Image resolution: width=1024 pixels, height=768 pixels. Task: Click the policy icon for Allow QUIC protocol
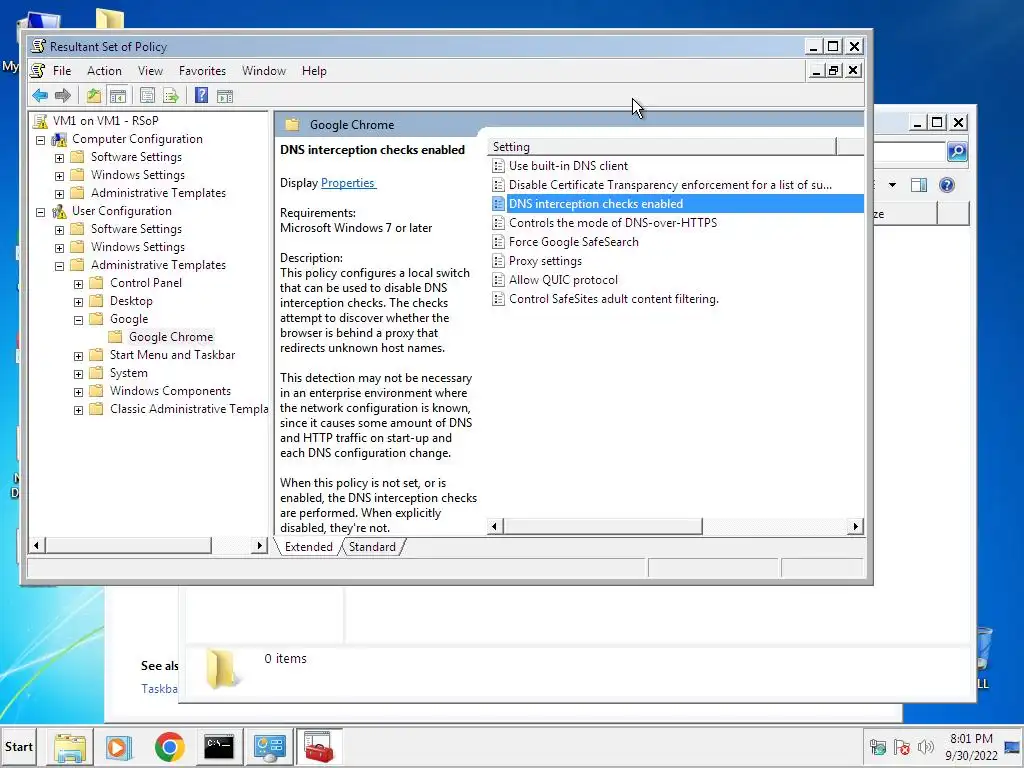click(498, 280)
